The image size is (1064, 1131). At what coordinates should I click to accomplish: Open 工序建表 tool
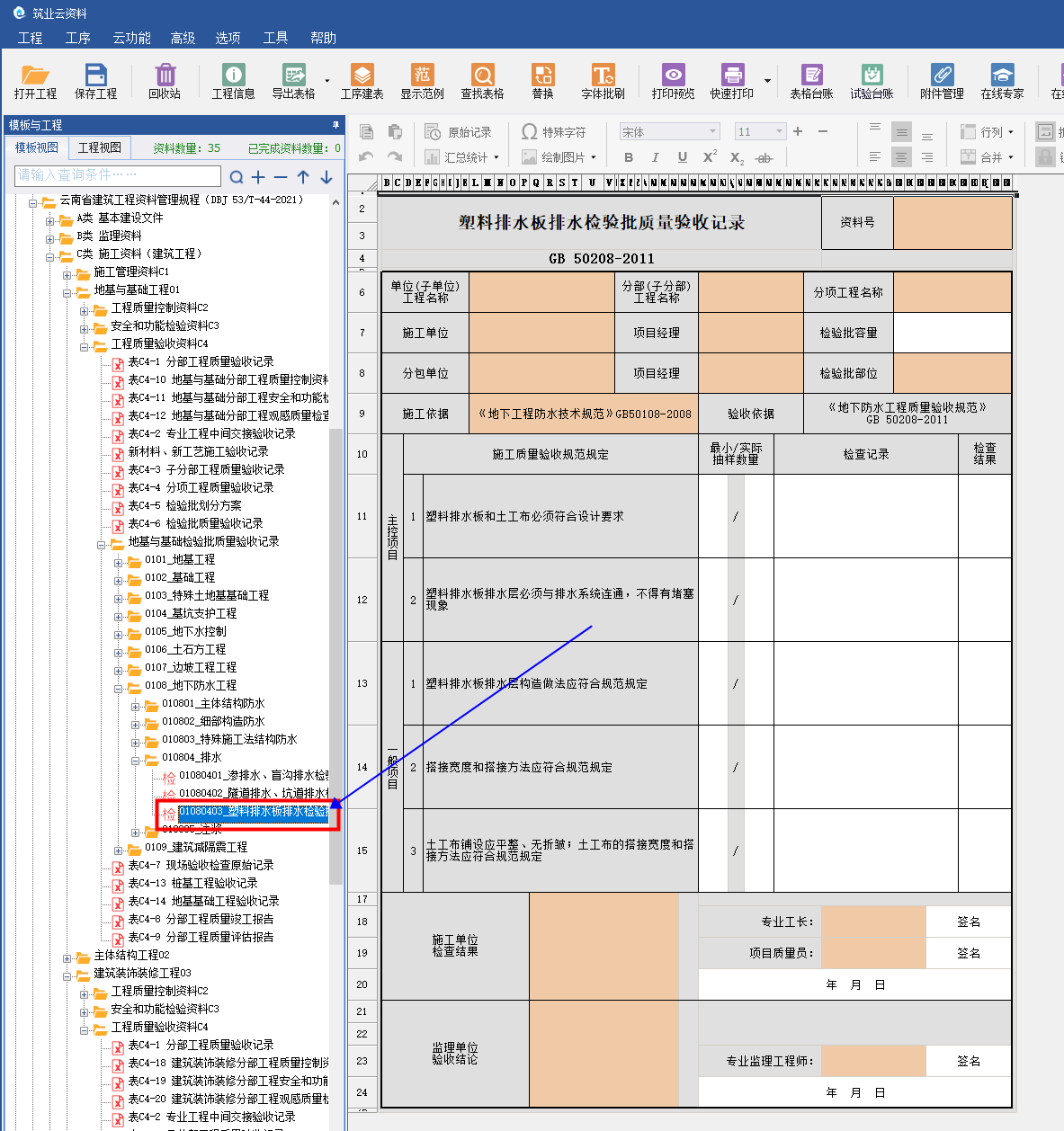coord(362,81)
